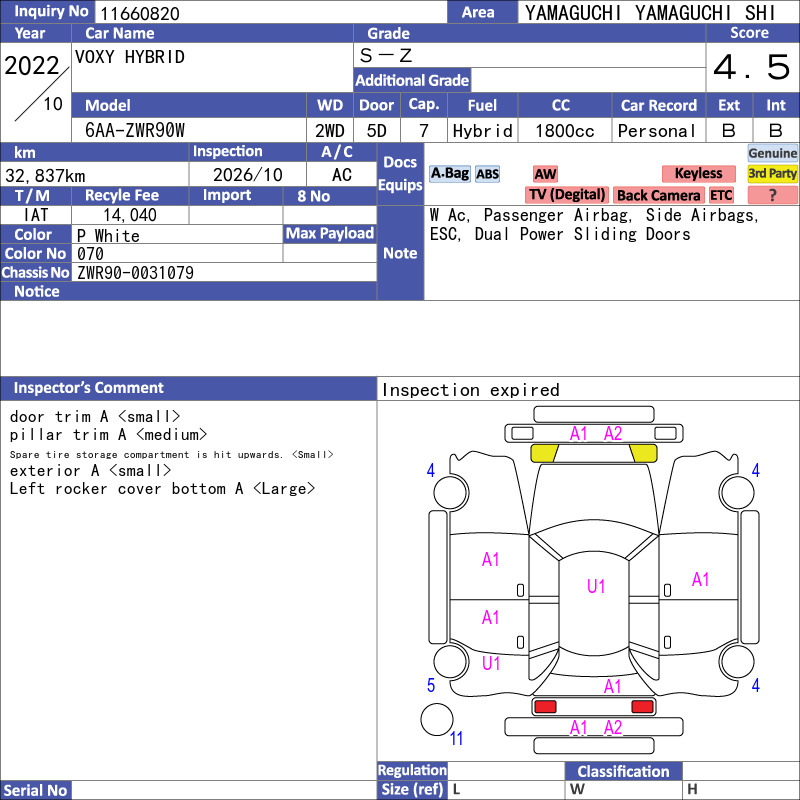800x800 pixels.
Task: Click model code 6AA-ZWR90W
Action: click(135, 131)
